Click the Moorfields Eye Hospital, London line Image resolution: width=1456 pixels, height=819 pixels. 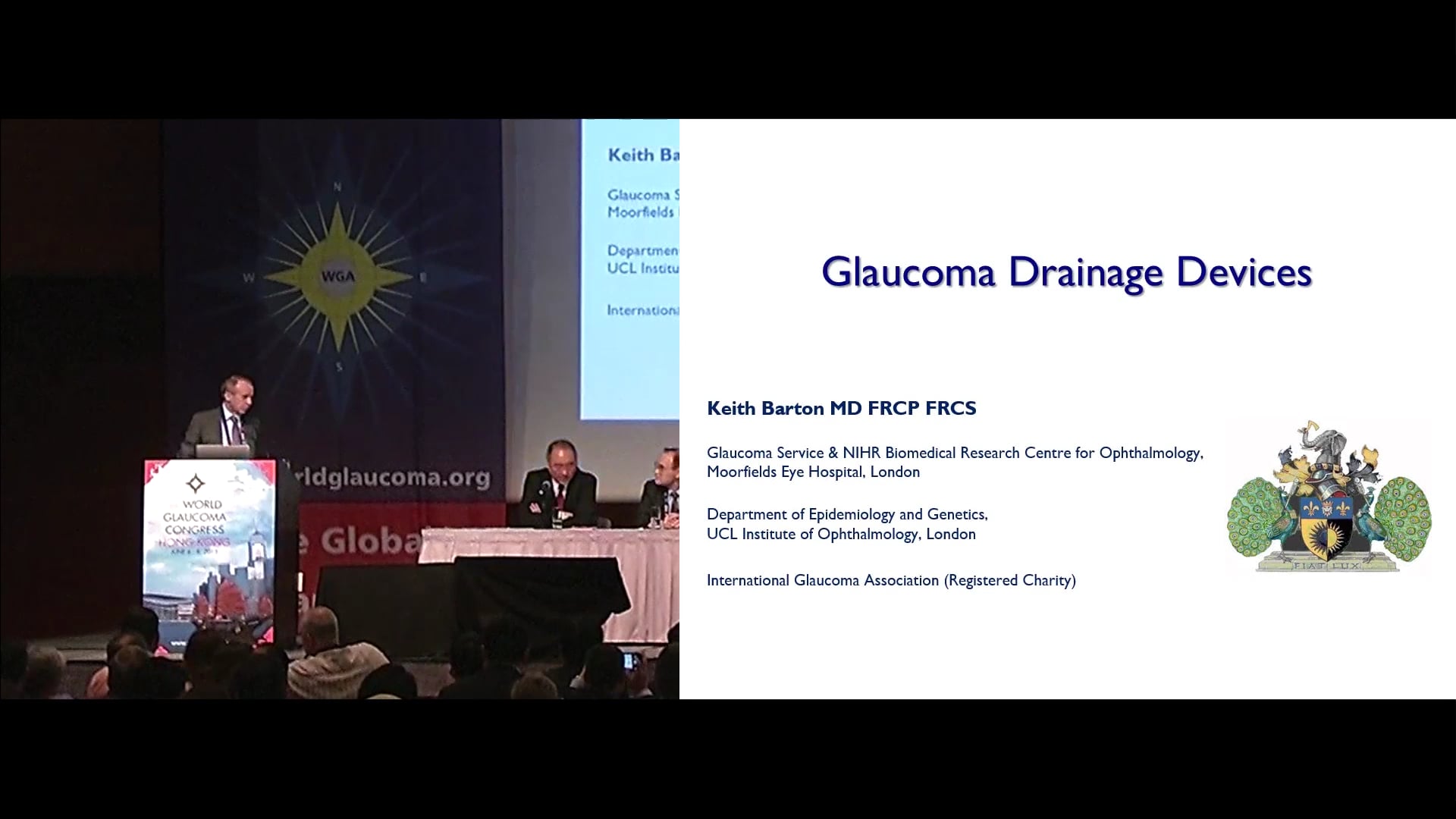813,472
